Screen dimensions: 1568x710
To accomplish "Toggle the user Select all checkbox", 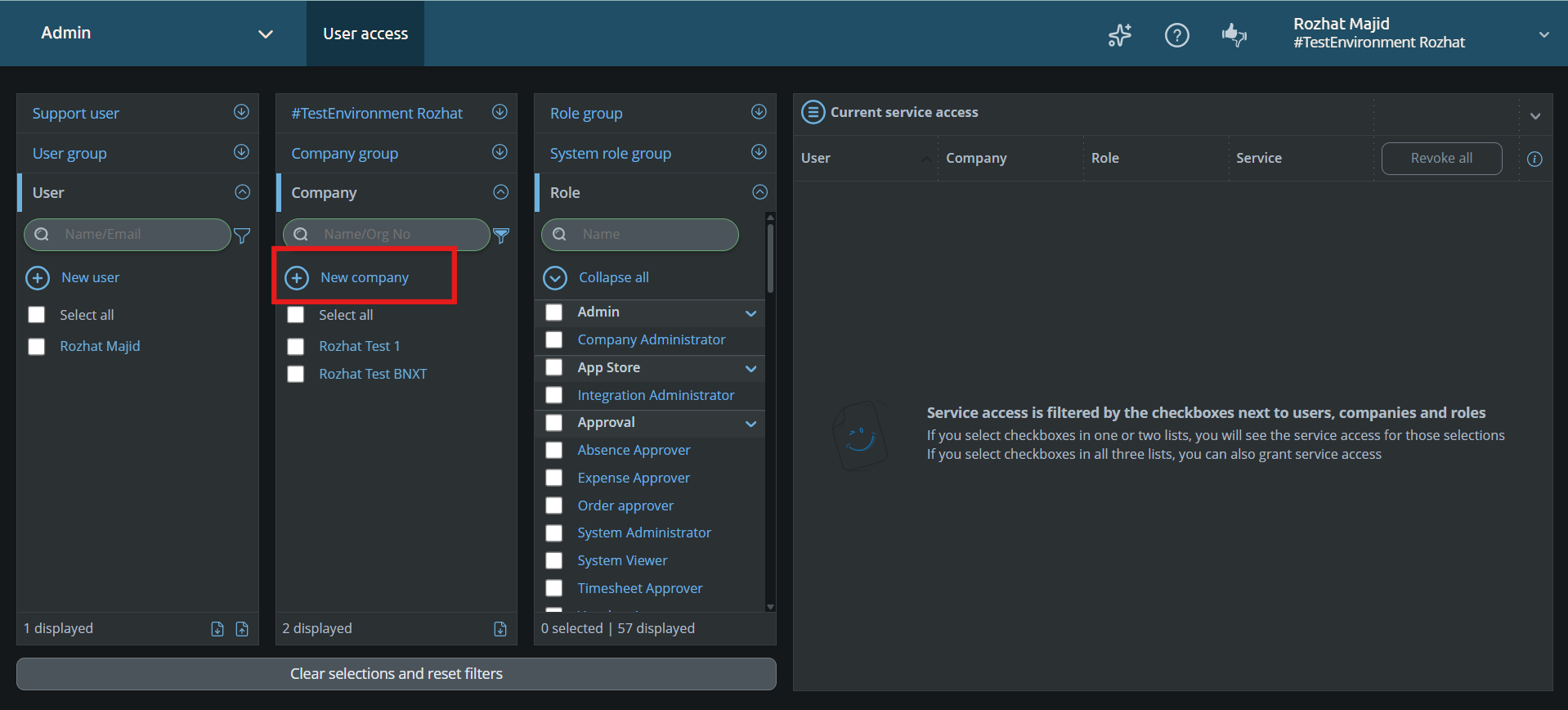I will 37,315.
